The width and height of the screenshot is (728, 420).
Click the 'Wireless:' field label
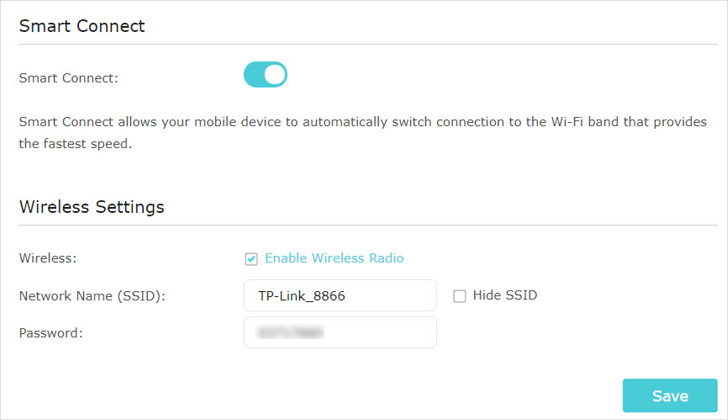pyautogui.click(x=47, y=258)
